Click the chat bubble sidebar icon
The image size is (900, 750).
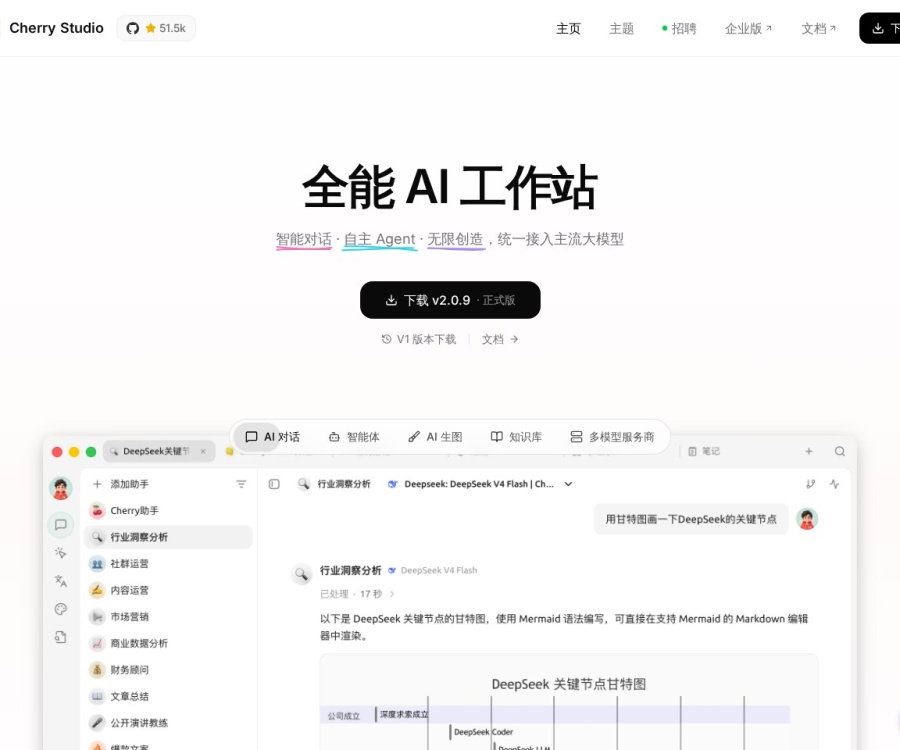pos(61,524)
